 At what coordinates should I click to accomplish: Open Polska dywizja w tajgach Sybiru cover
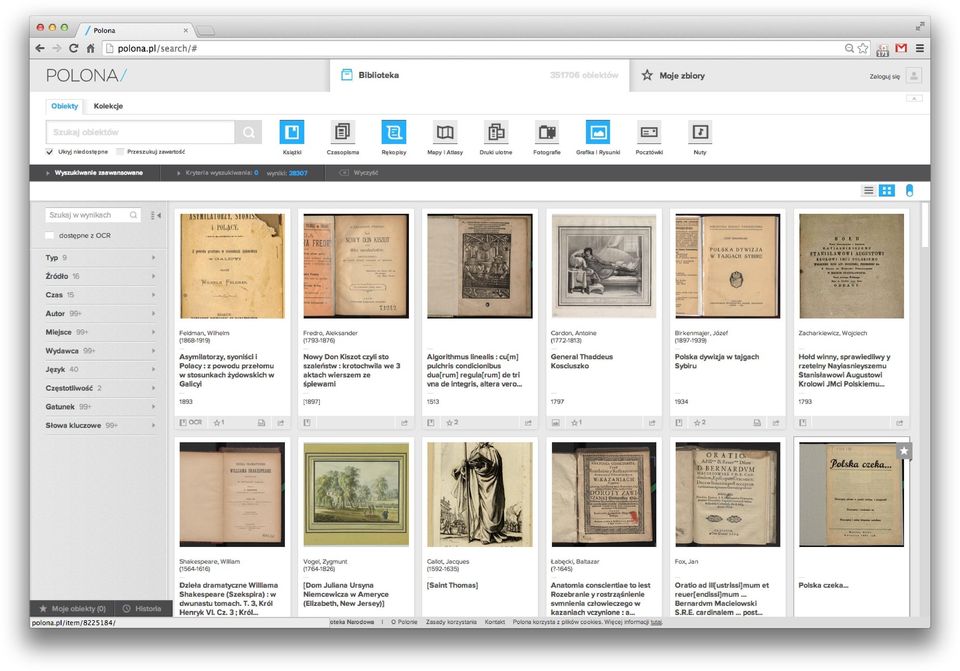click(727, 266)
